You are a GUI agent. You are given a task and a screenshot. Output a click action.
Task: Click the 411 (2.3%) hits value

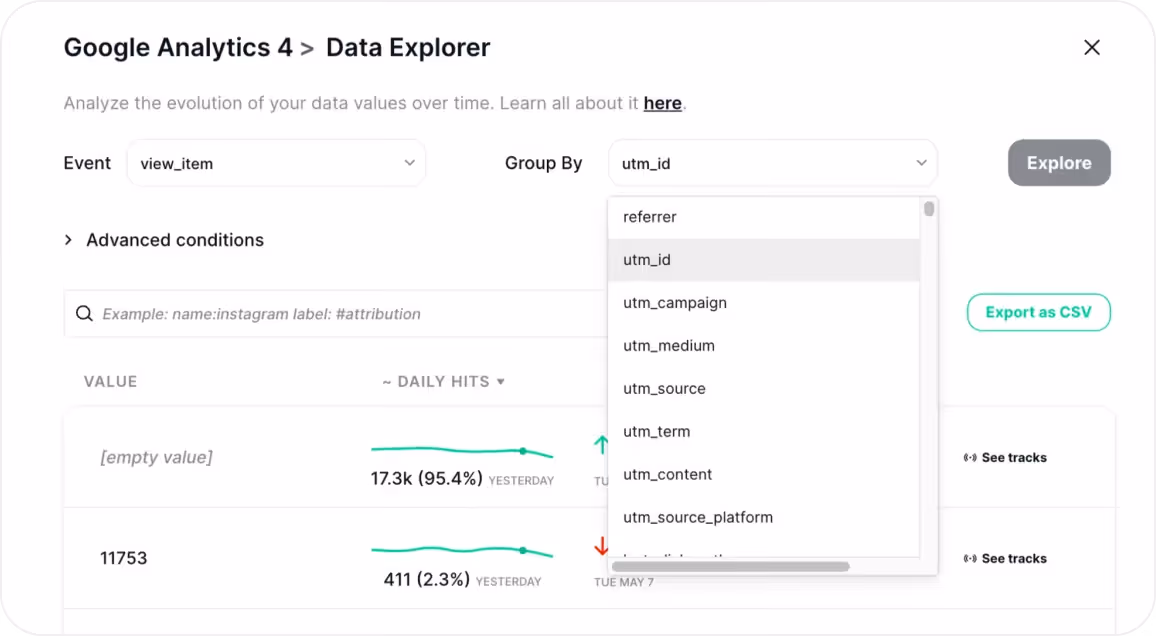pyautogui.click(x=426, y=579)
